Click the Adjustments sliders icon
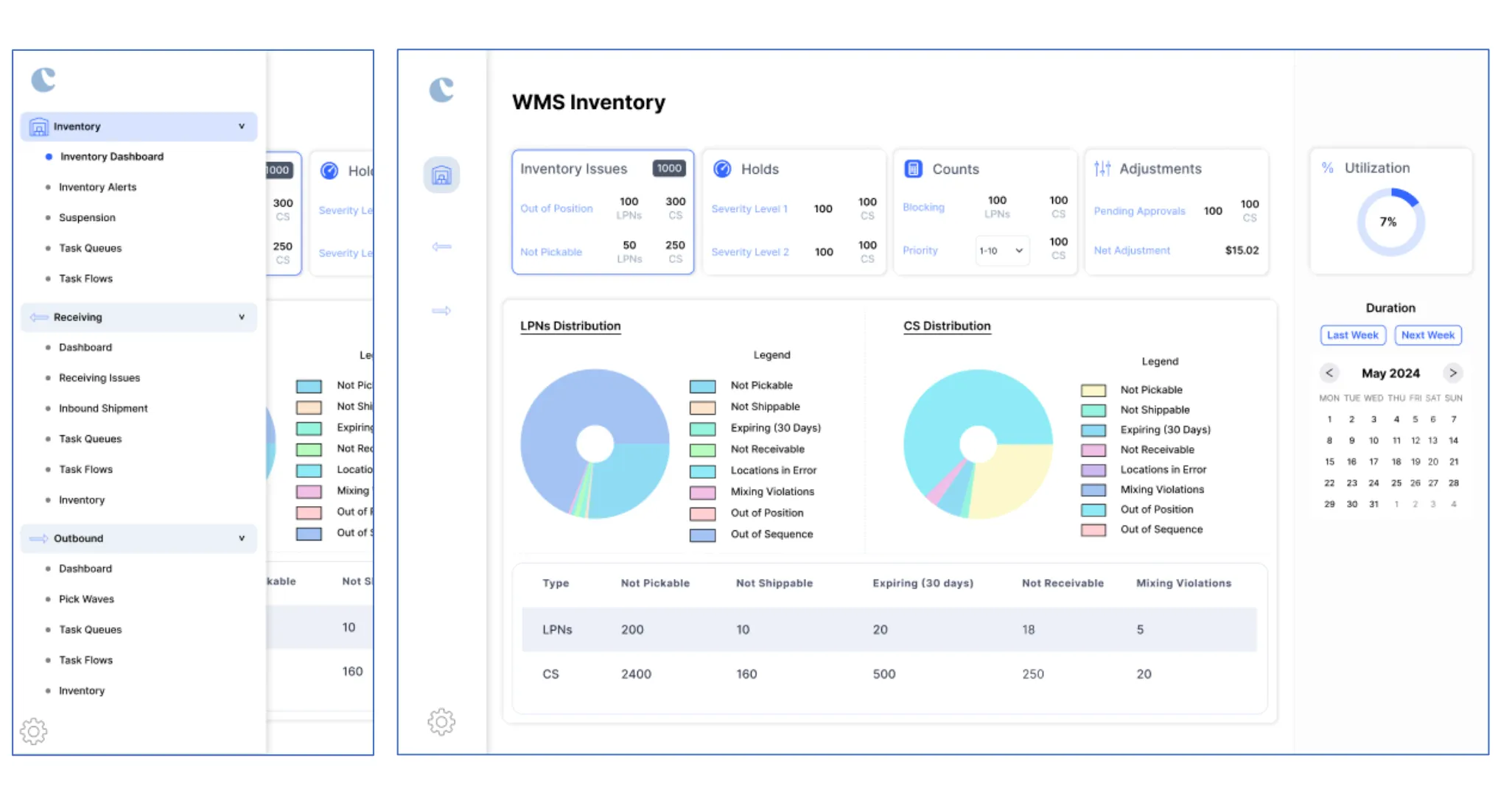 point(1102,169)
